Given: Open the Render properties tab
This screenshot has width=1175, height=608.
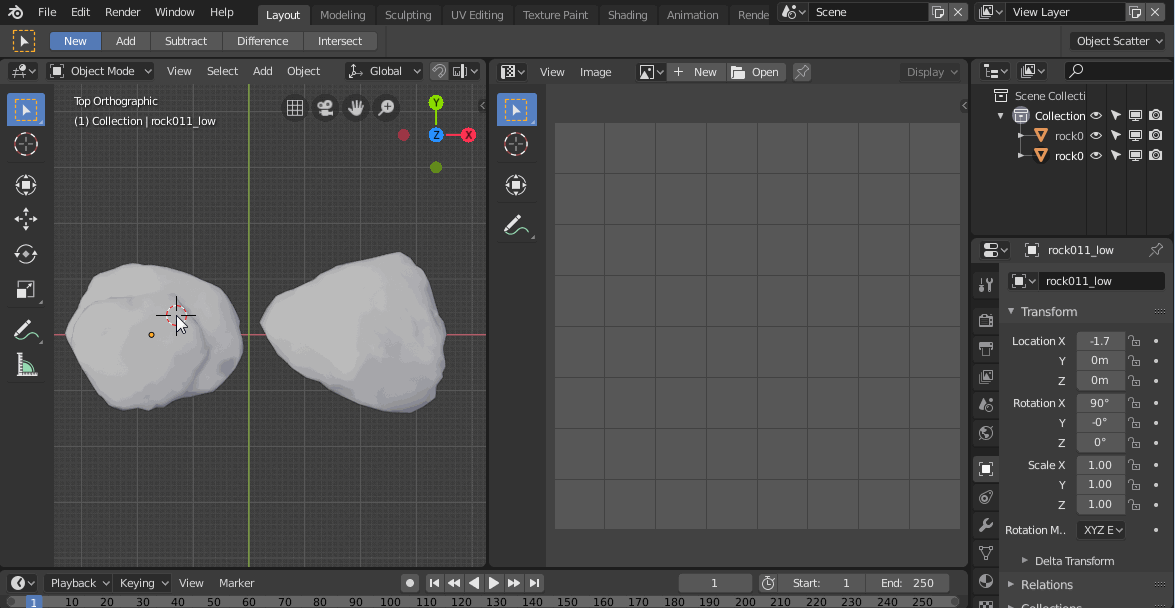Looking at the screenshot, I should point(985,319).
